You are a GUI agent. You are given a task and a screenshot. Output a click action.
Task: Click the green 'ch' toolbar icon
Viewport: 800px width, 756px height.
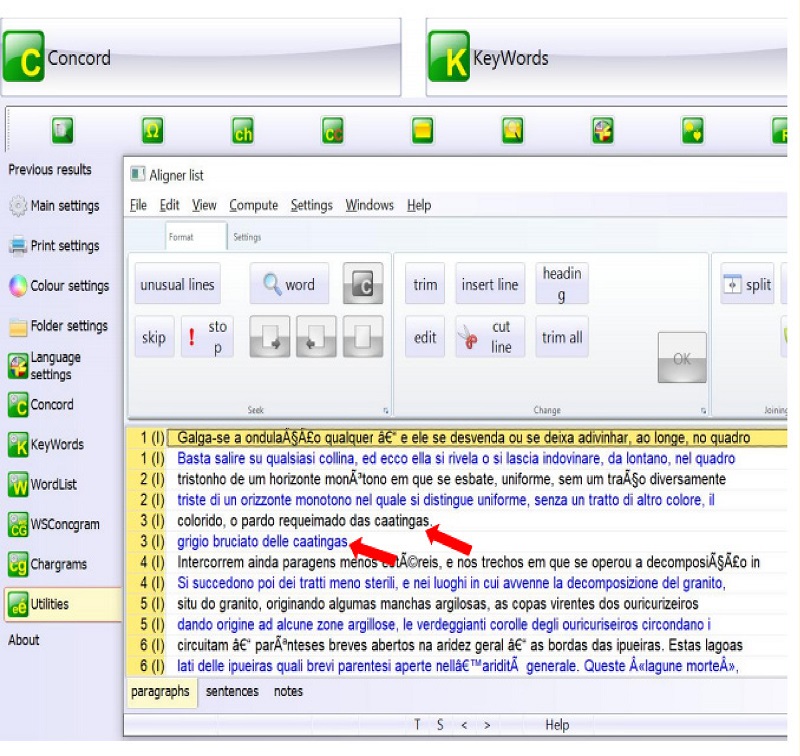(242, 130)
